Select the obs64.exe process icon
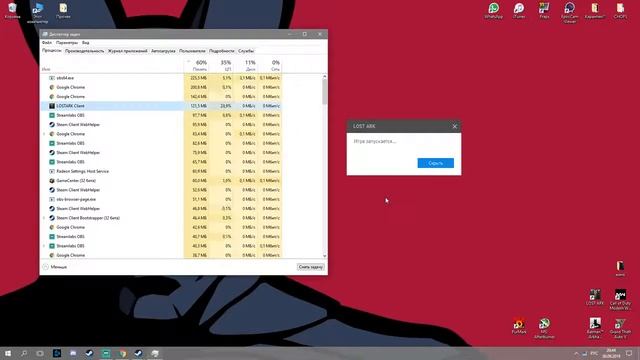 click(52, 78)
